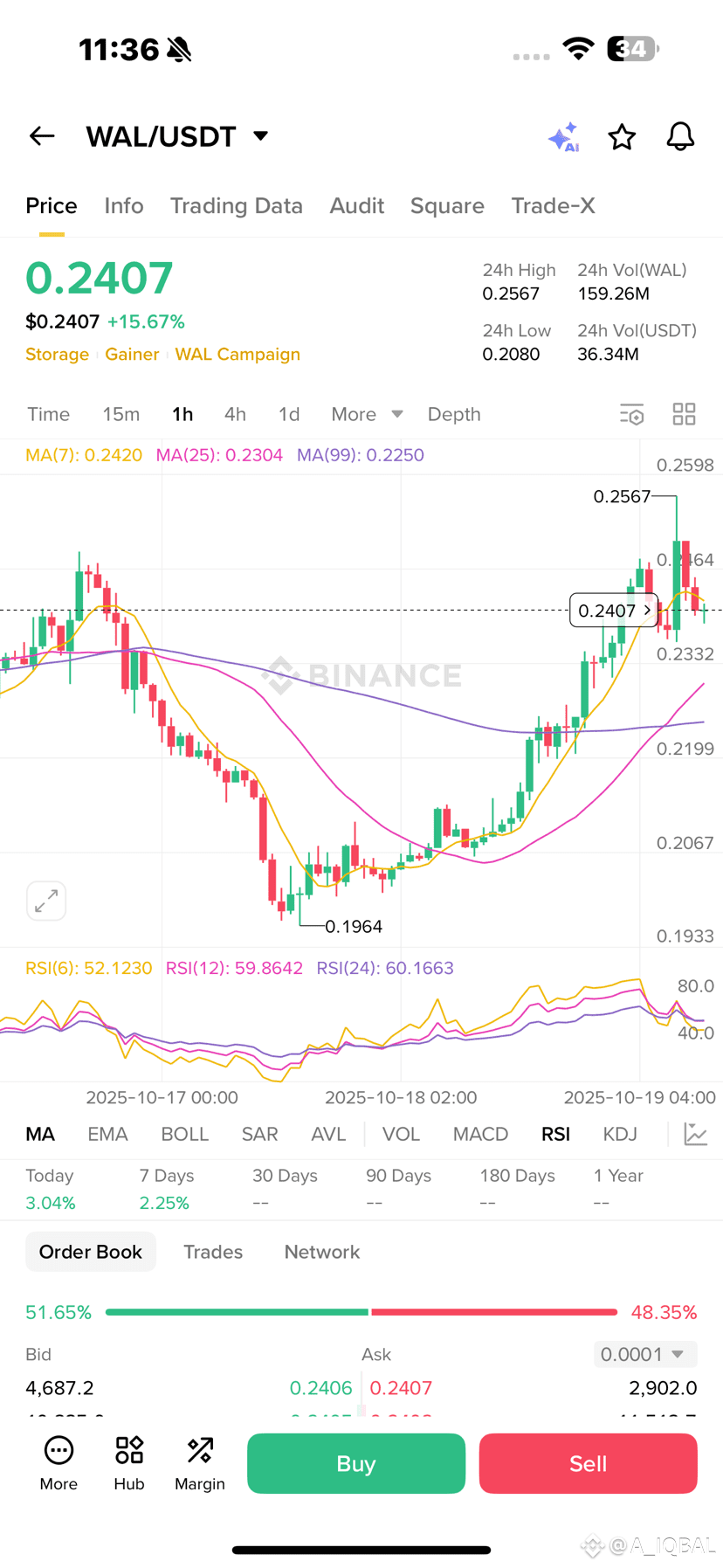Toggle the BOLL indicator

click(x=184, y=1134)
